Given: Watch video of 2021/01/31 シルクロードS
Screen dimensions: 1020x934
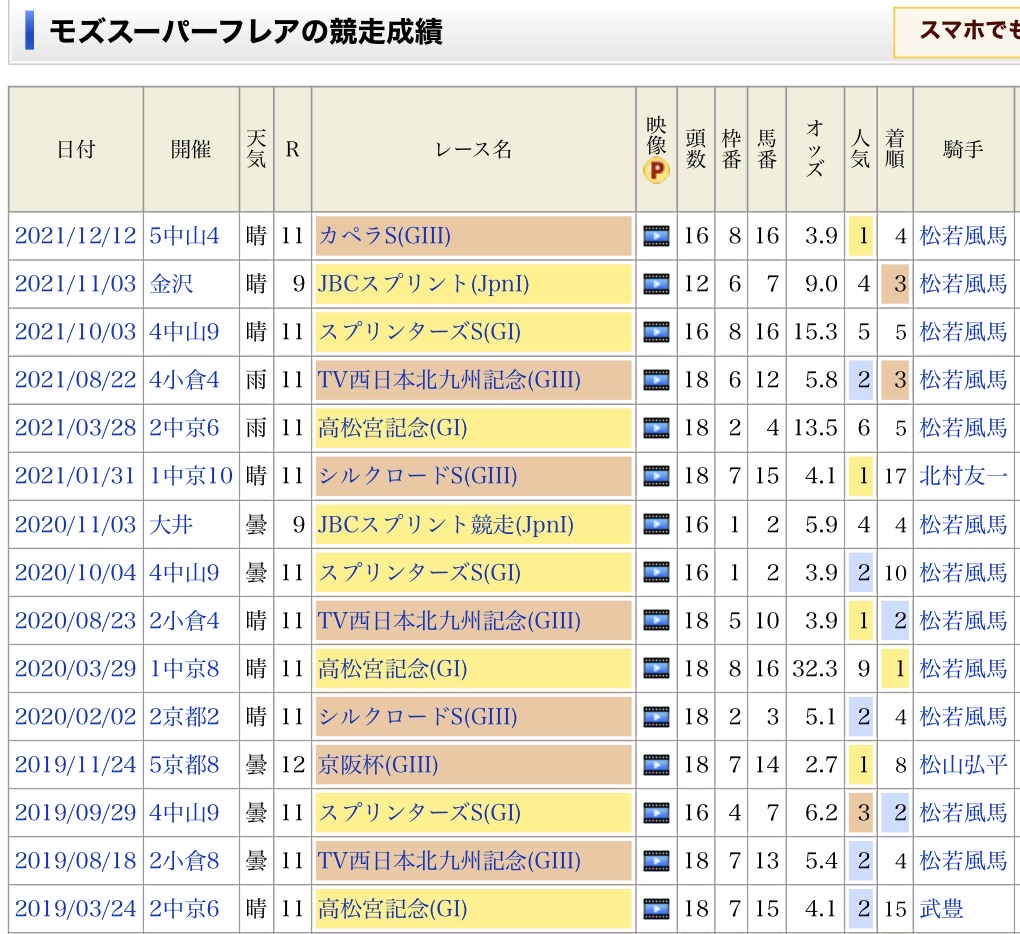Looking at the screenshot, I should click(656, 477).
